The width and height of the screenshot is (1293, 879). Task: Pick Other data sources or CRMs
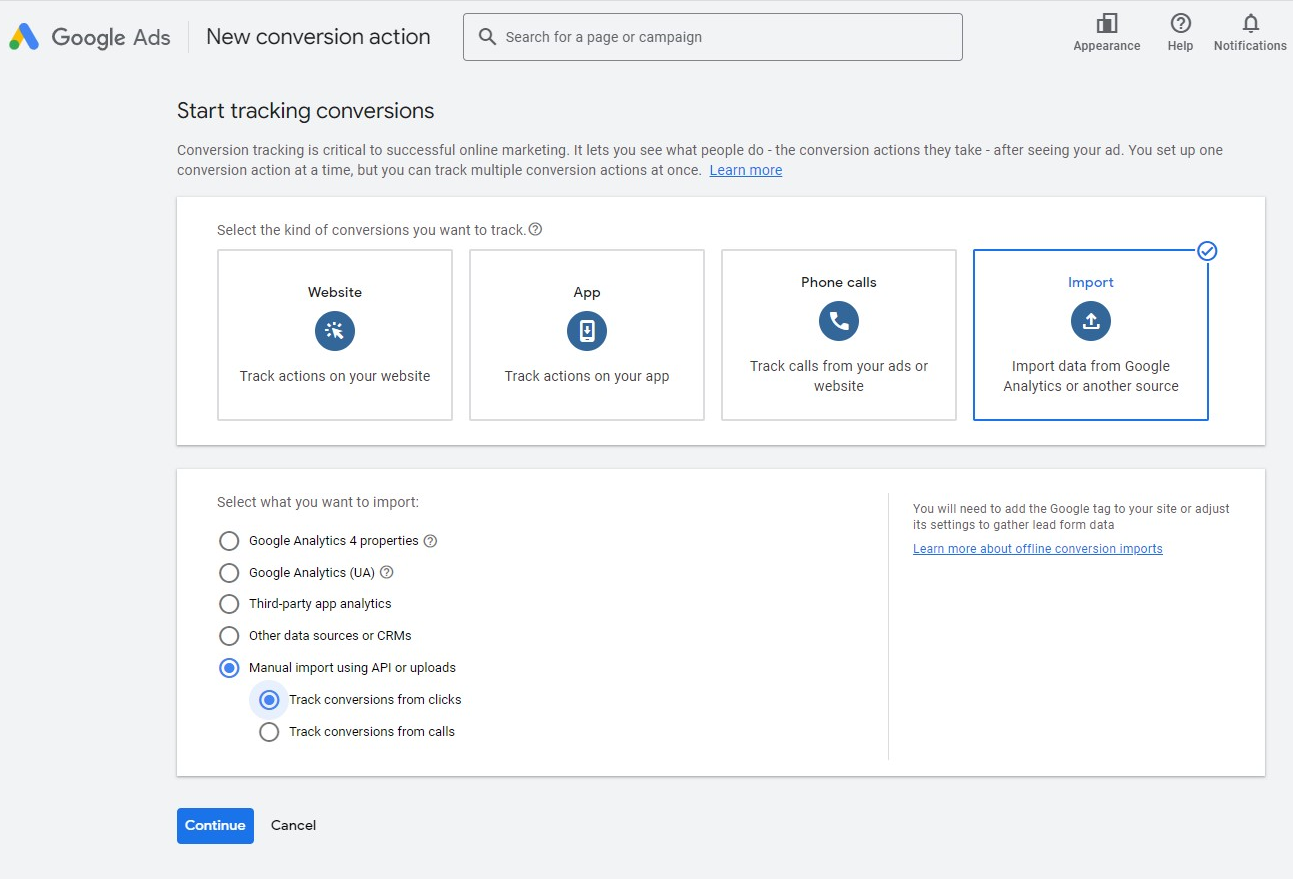(x=229, y=636)
